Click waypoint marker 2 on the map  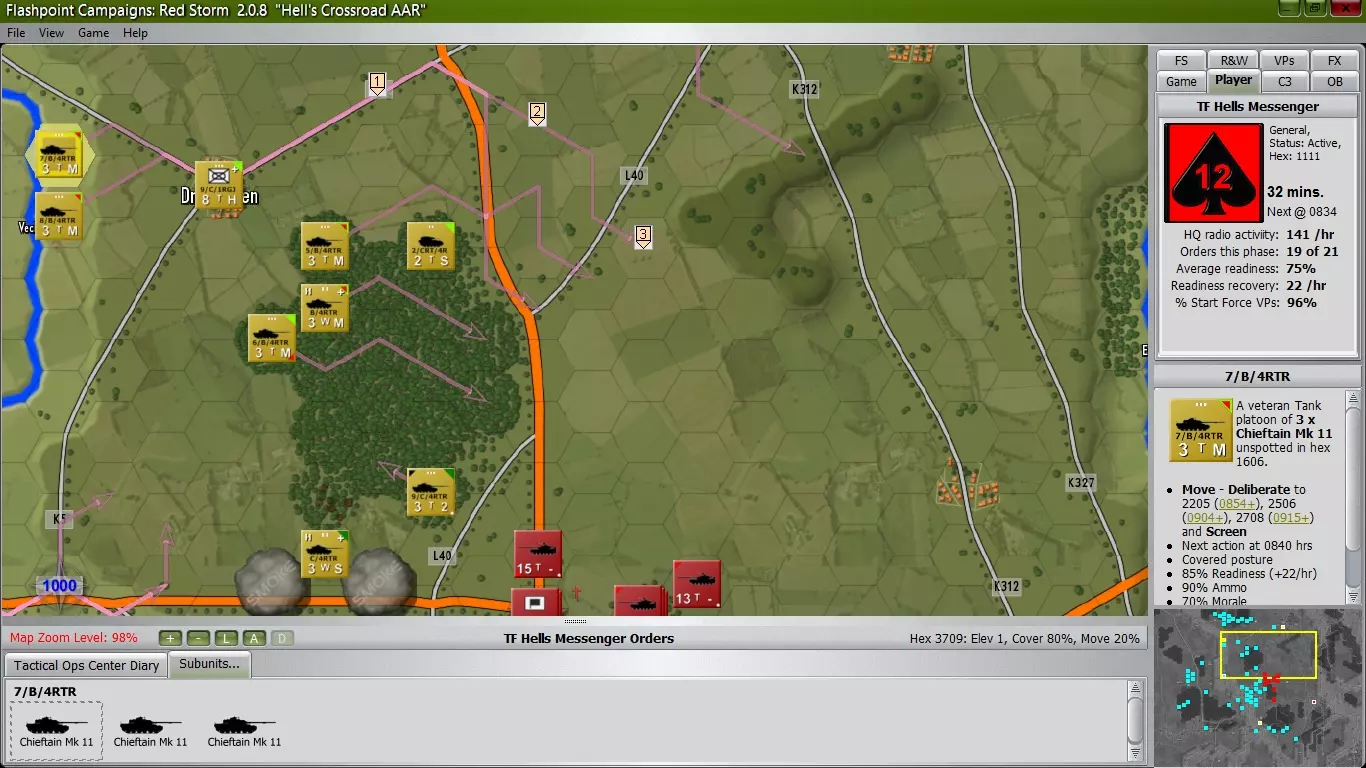click(537, 114)
